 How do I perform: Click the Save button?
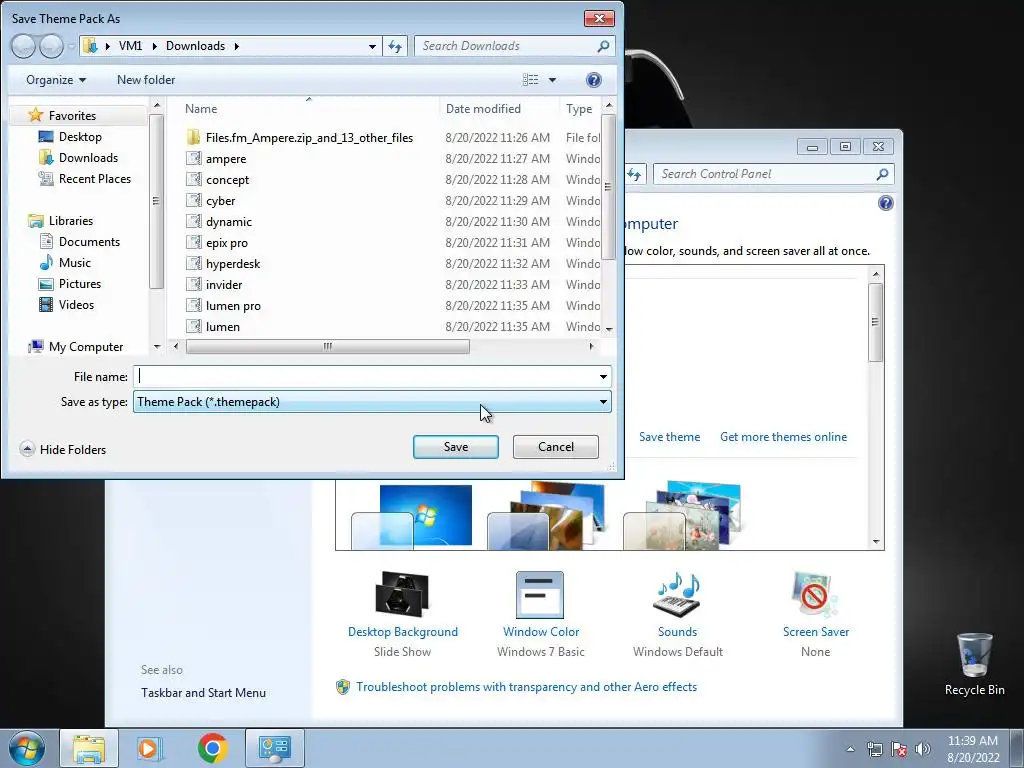click(x=456, y=447)
